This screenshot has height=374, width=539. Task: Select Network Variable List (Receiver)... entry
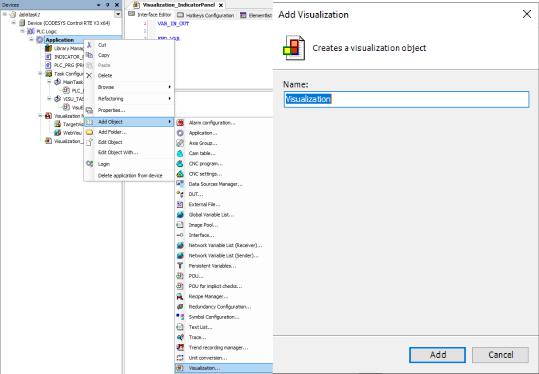coord(224,245)
